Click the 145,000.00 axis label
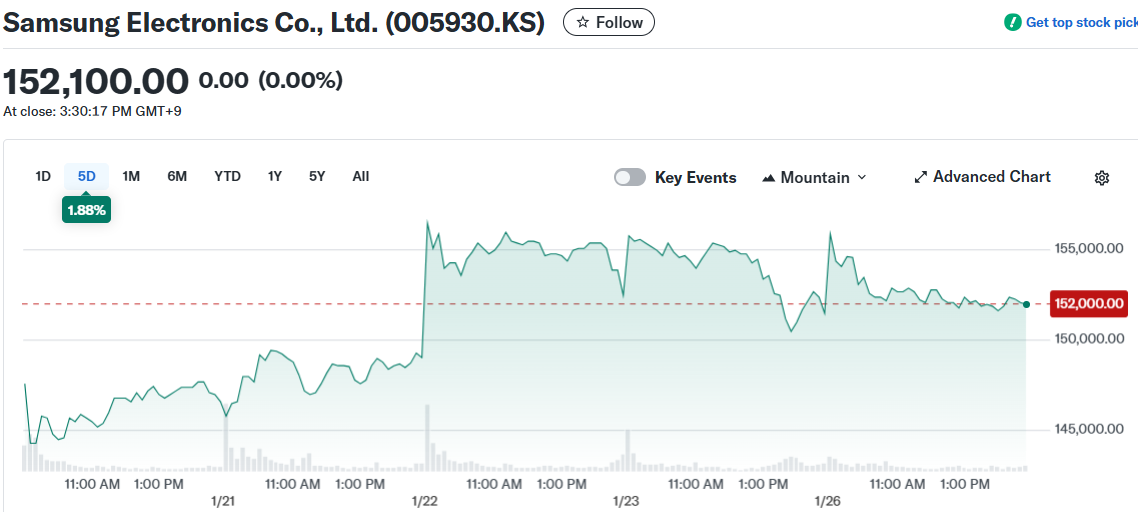 point(1089,430)
